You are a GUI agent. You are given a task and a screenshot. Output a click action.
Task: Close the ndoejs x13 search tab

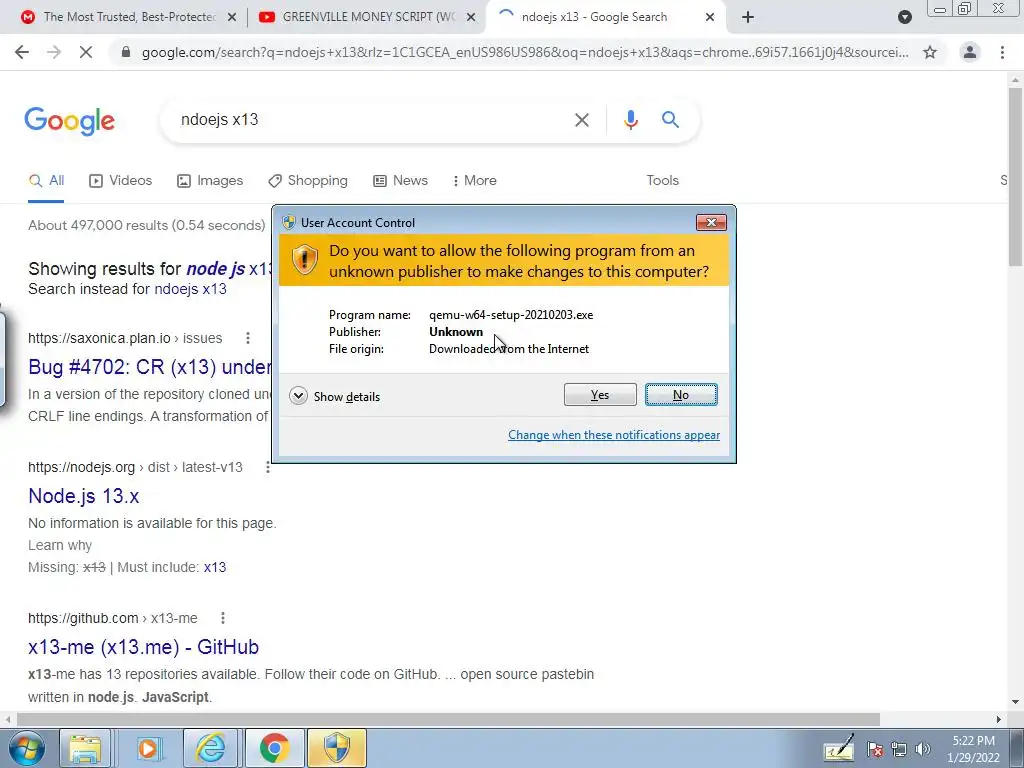[710, 18]
